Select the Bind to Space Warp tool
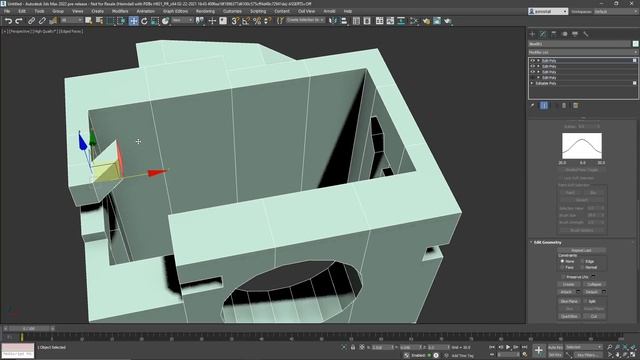640x360 pixels. [x=53, y=21]
